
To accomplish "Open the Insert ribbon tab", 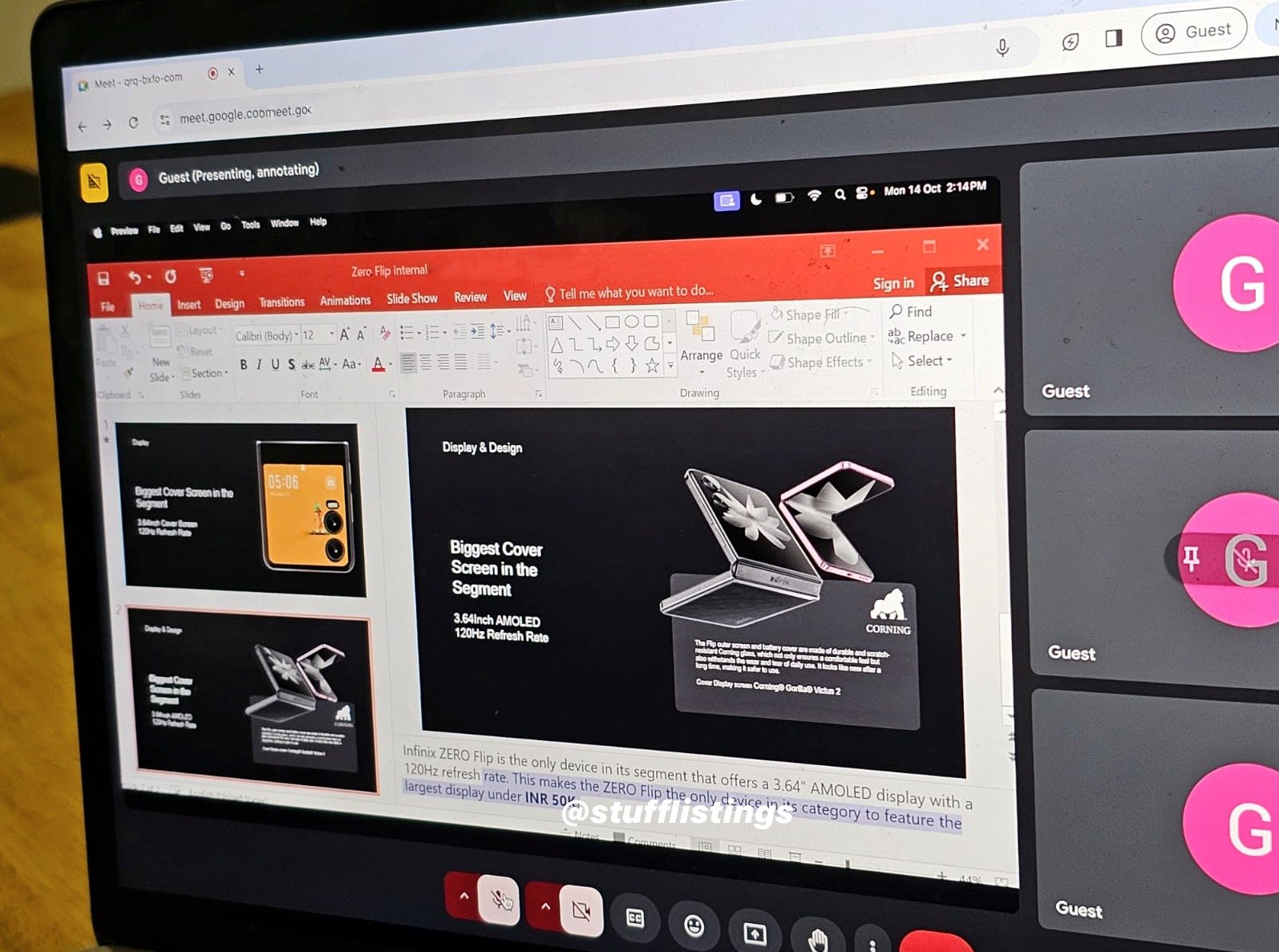I will coord(189,305).
